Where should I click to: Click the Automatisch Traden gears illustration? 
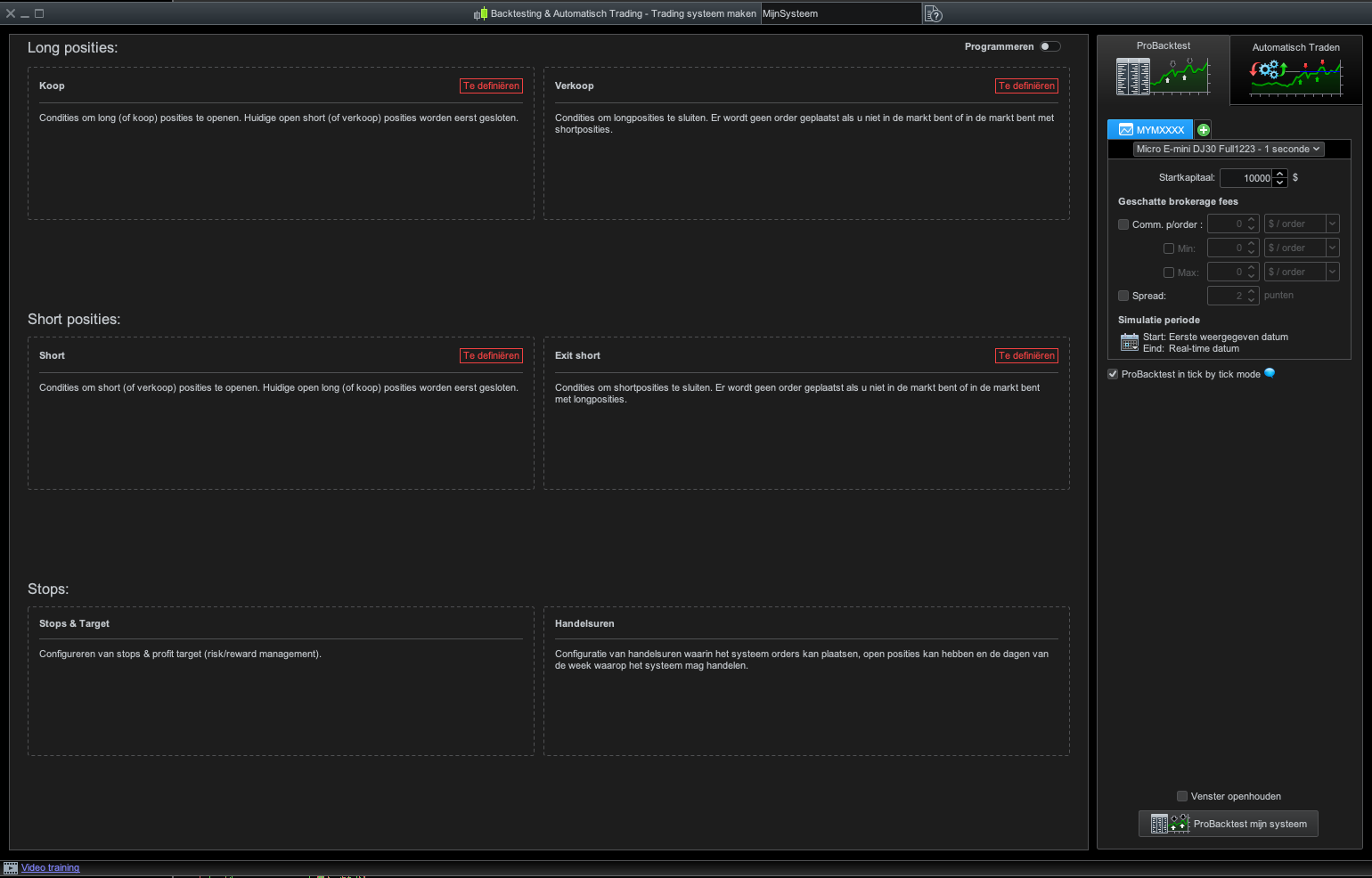tap(1296, 77)
